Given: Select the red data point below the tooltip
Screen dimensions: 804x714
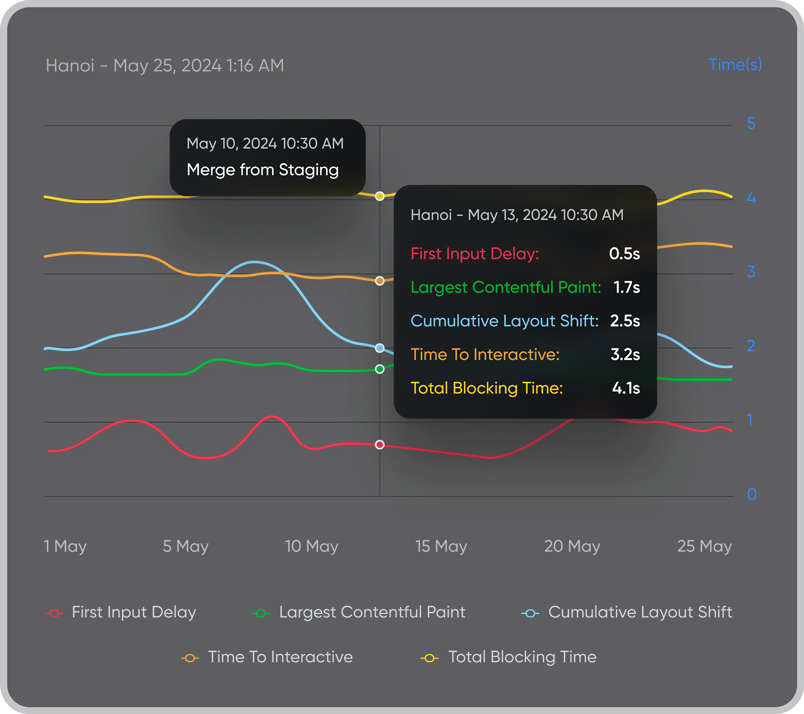Looking at the screenshot, I should 380,444.
